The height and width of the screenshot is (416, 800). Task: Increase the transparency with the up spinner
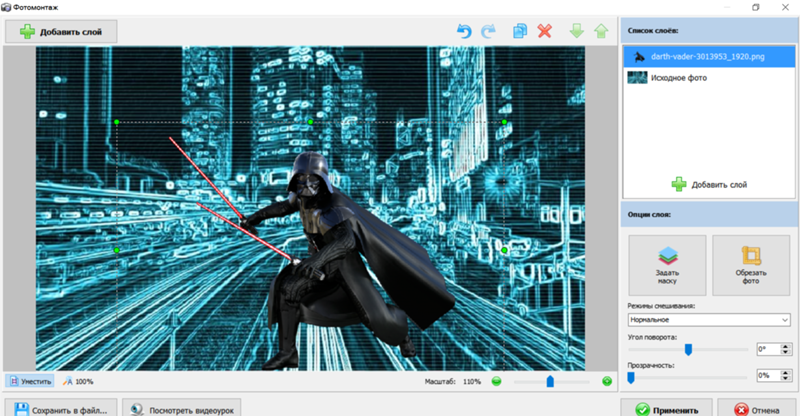click(786, 373)
